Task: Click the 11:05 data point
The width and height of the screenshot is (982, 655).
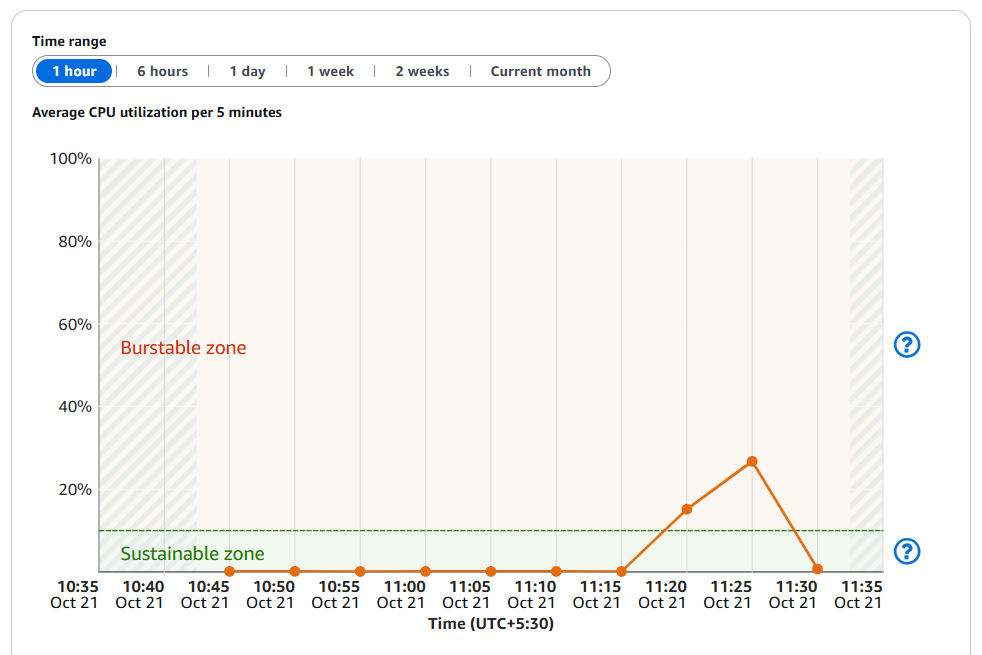Action: click(x=491, y=571)
